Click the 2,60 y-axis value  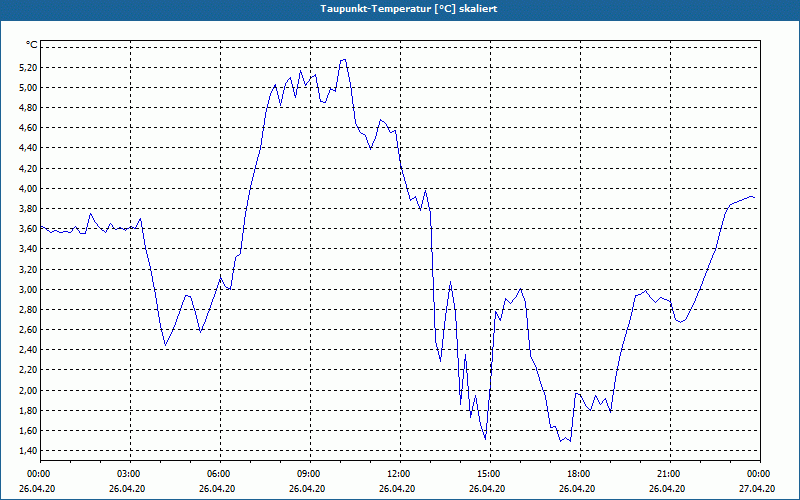(x=28, y=330)
